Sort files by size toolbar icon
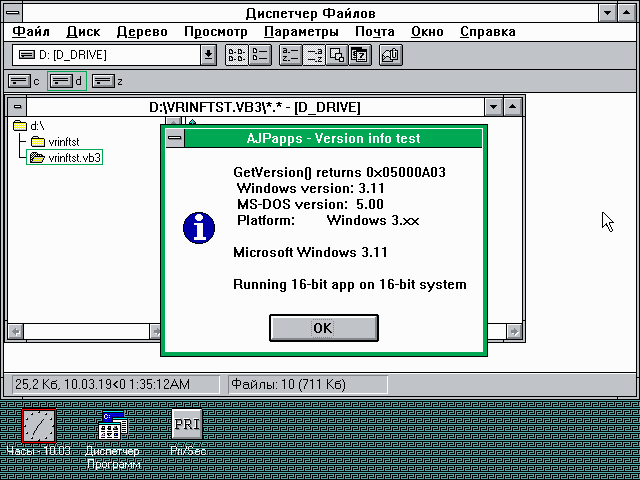The height and width of the screenshot is (480, 640). 337,55
